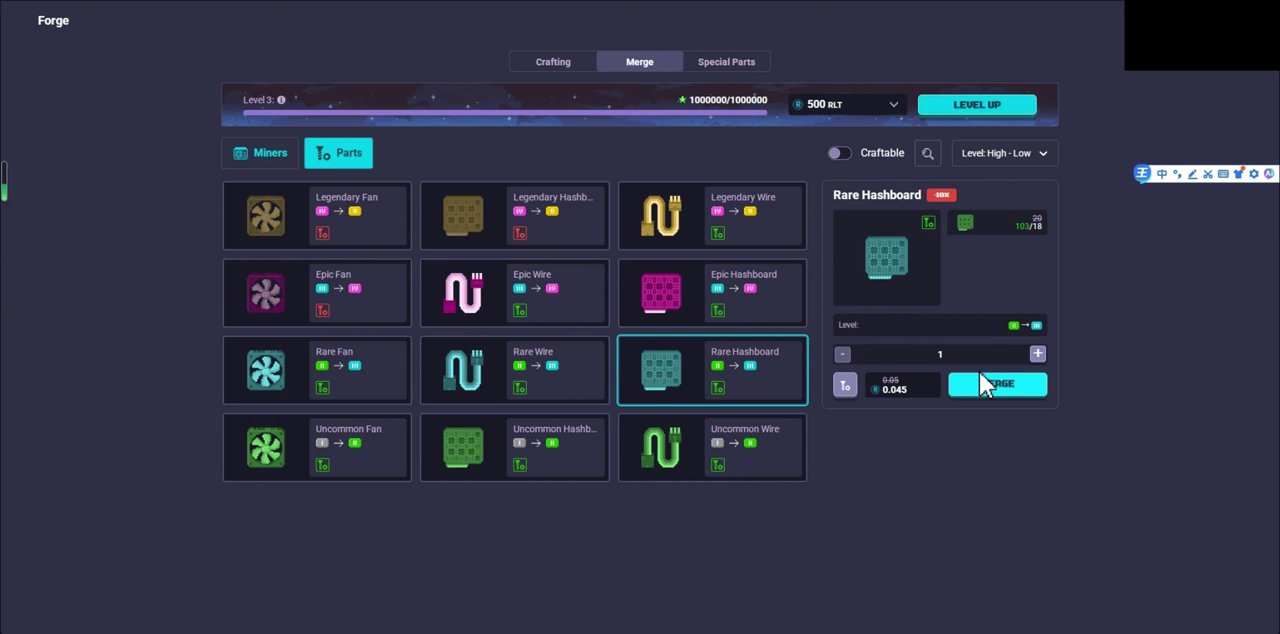
Task: Click the Level row in detail panel
Action: [x=940, y=325]
